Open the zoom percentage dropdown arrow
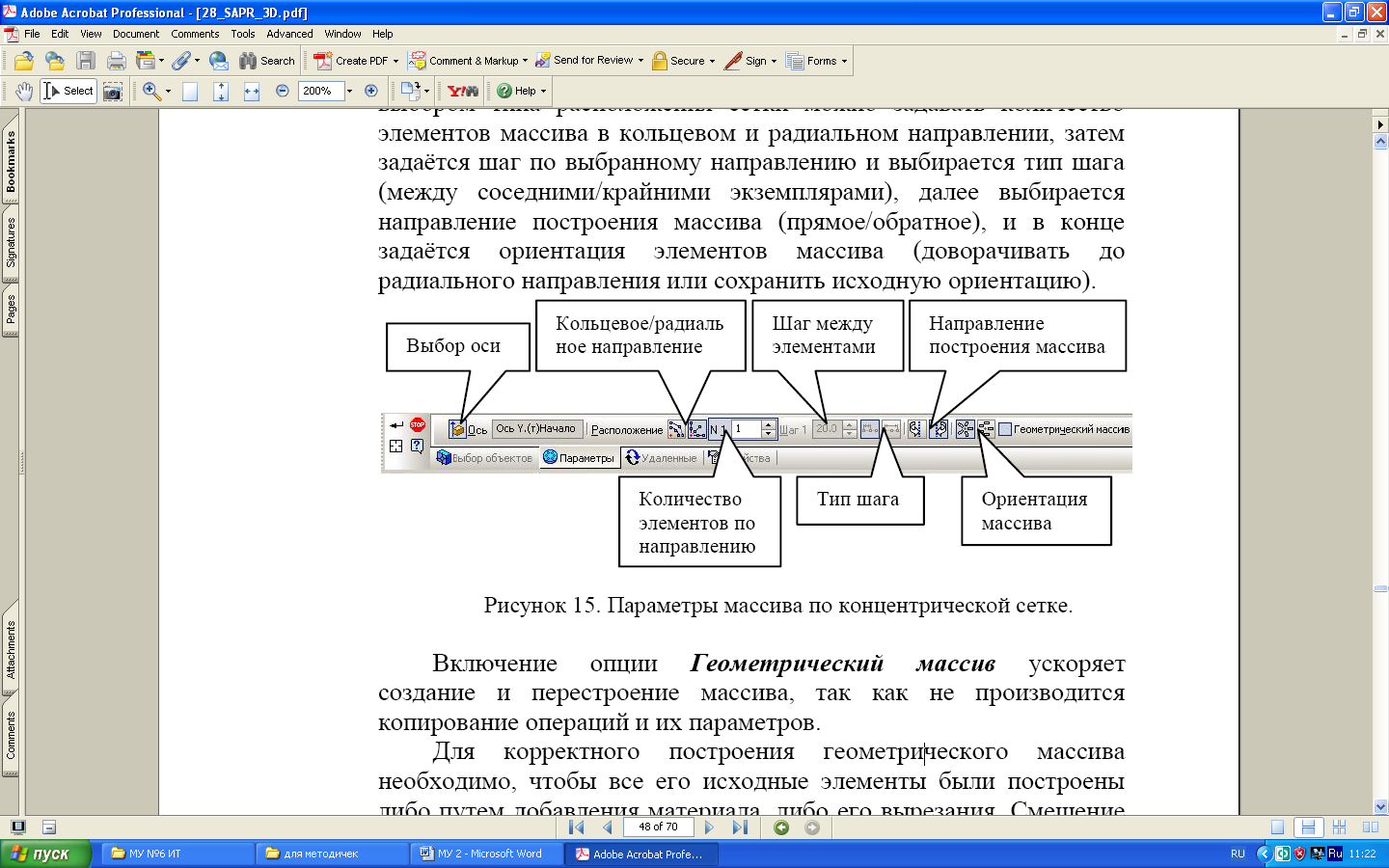This screenshot has width=1389, height=868. coord(349,91)
